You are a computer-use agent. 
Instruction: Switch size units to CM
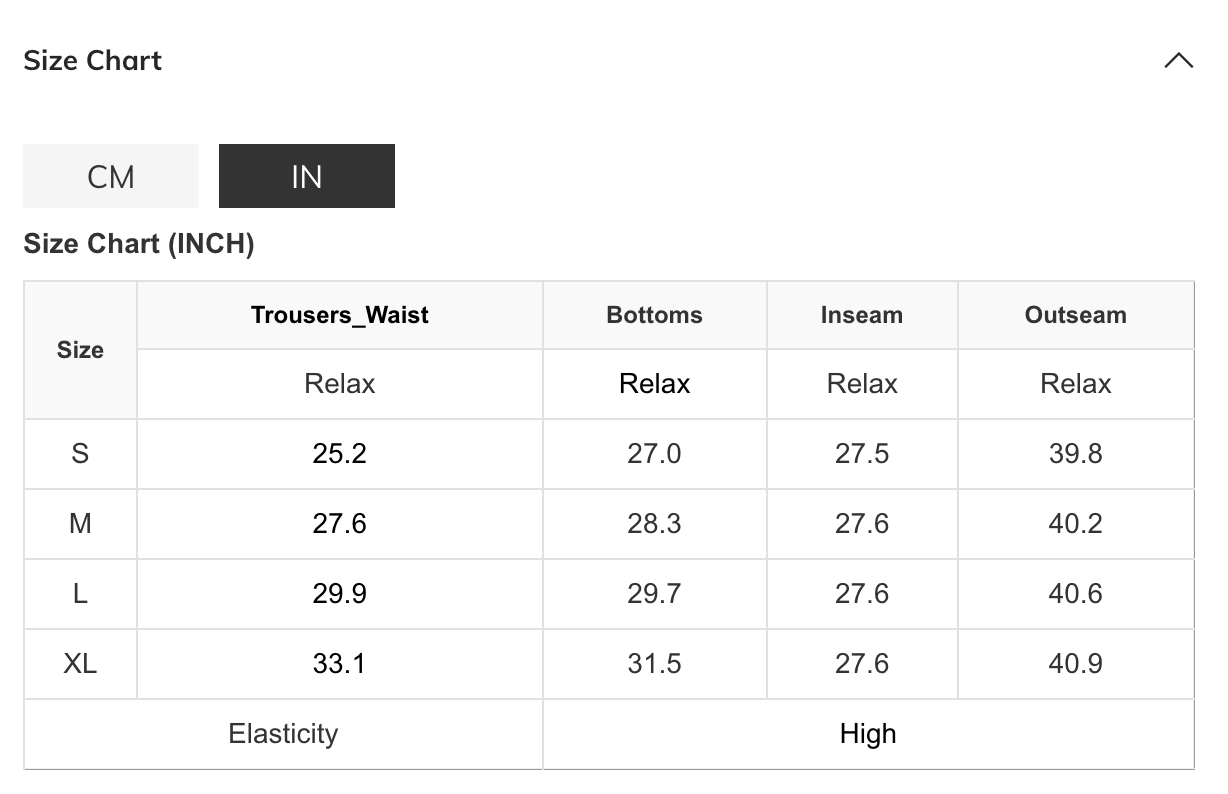(x=111, y=176)
